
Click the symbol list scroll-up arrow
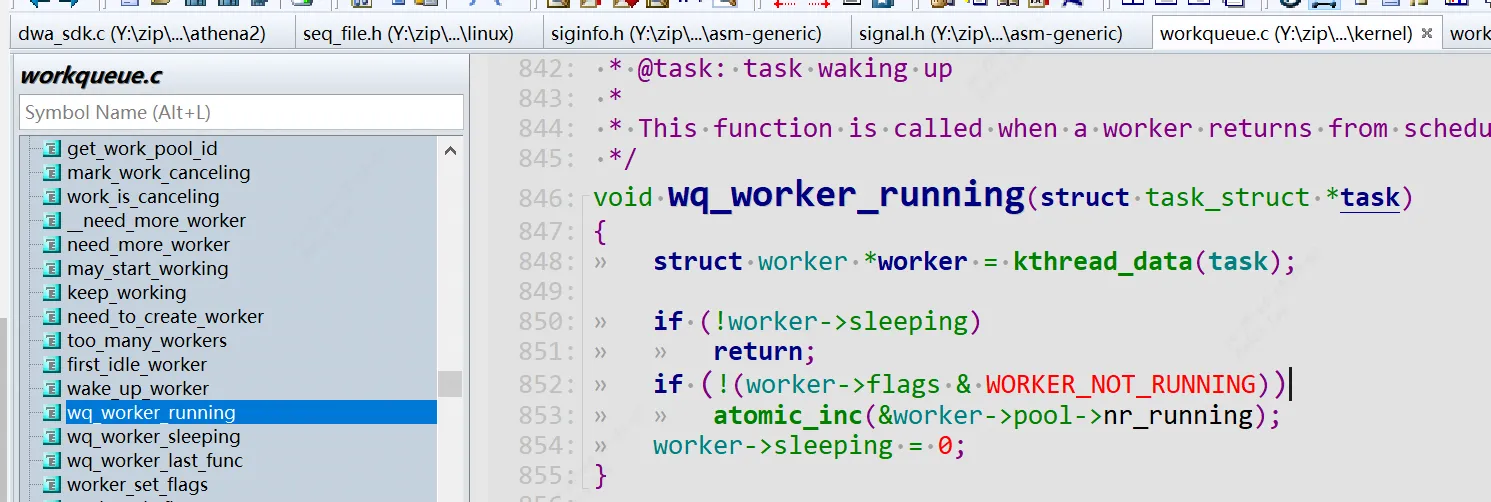click(x=450, y=151)
